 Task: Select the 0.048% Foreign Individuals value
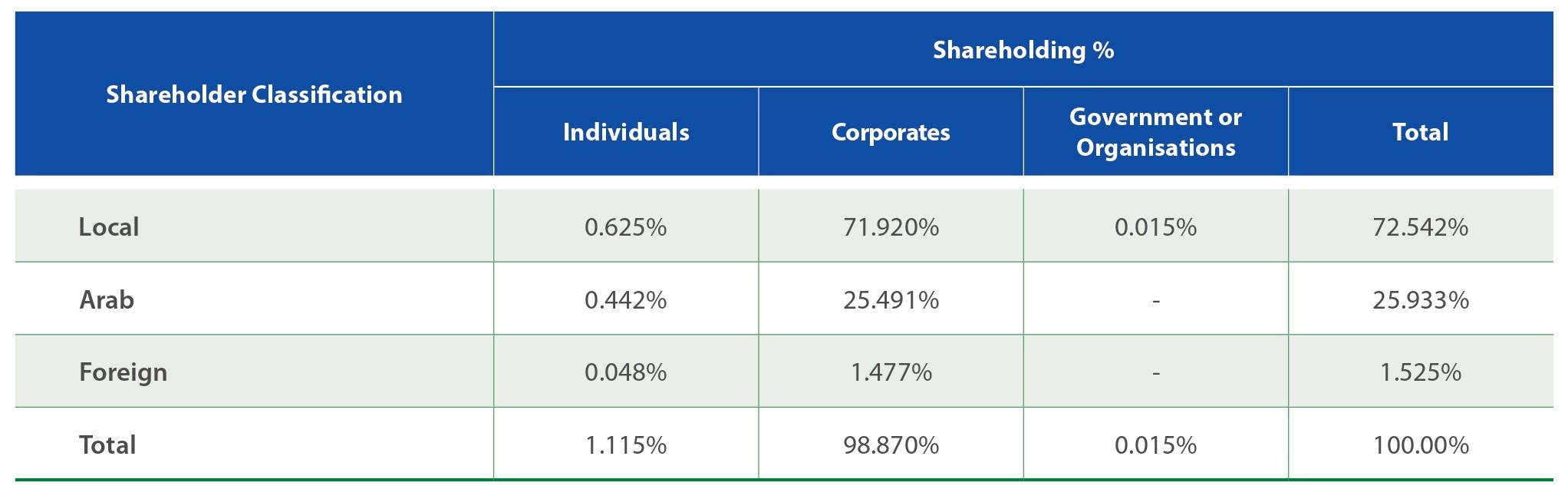[626, 372]
